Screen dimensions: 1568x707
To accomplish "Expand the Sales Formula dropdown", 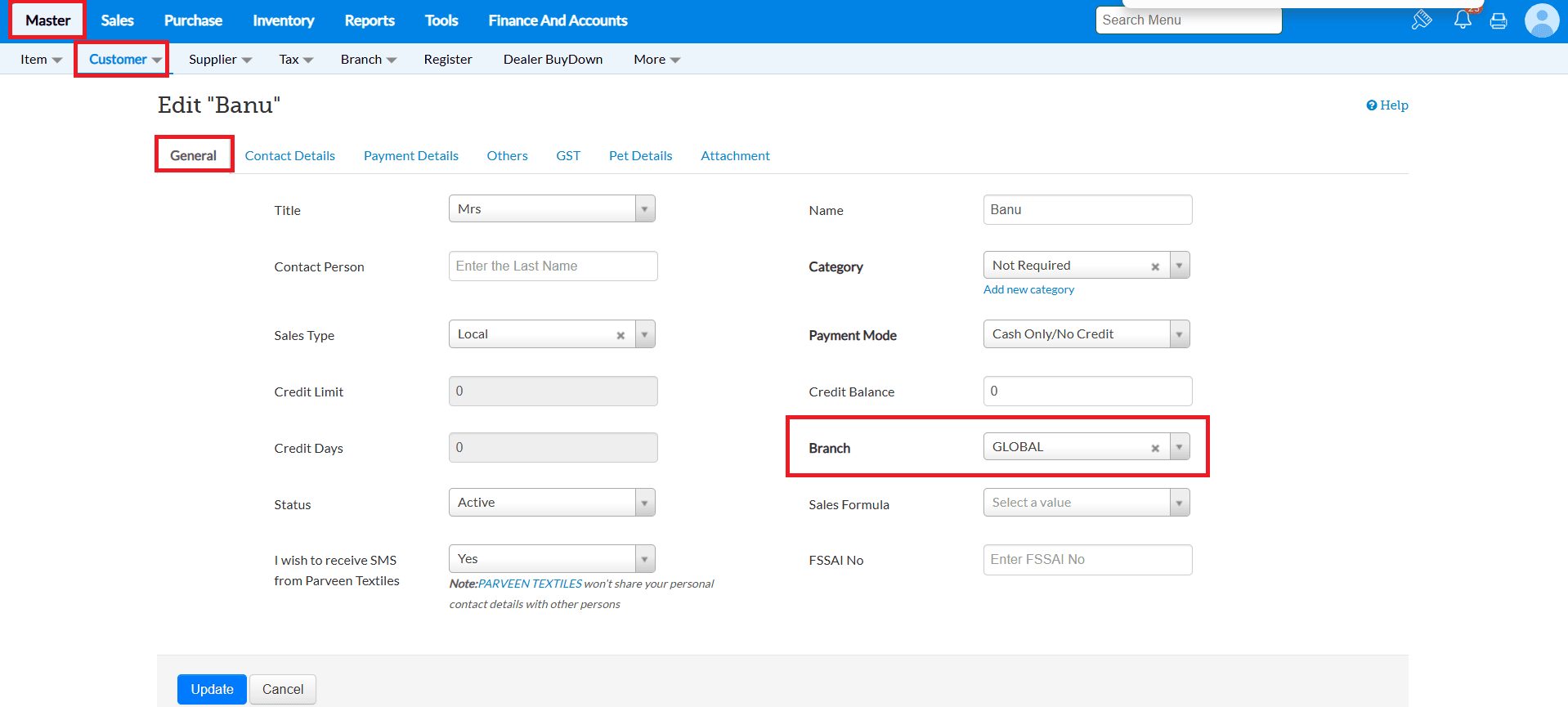I will pyautogui.click(x=1179, y=503).
